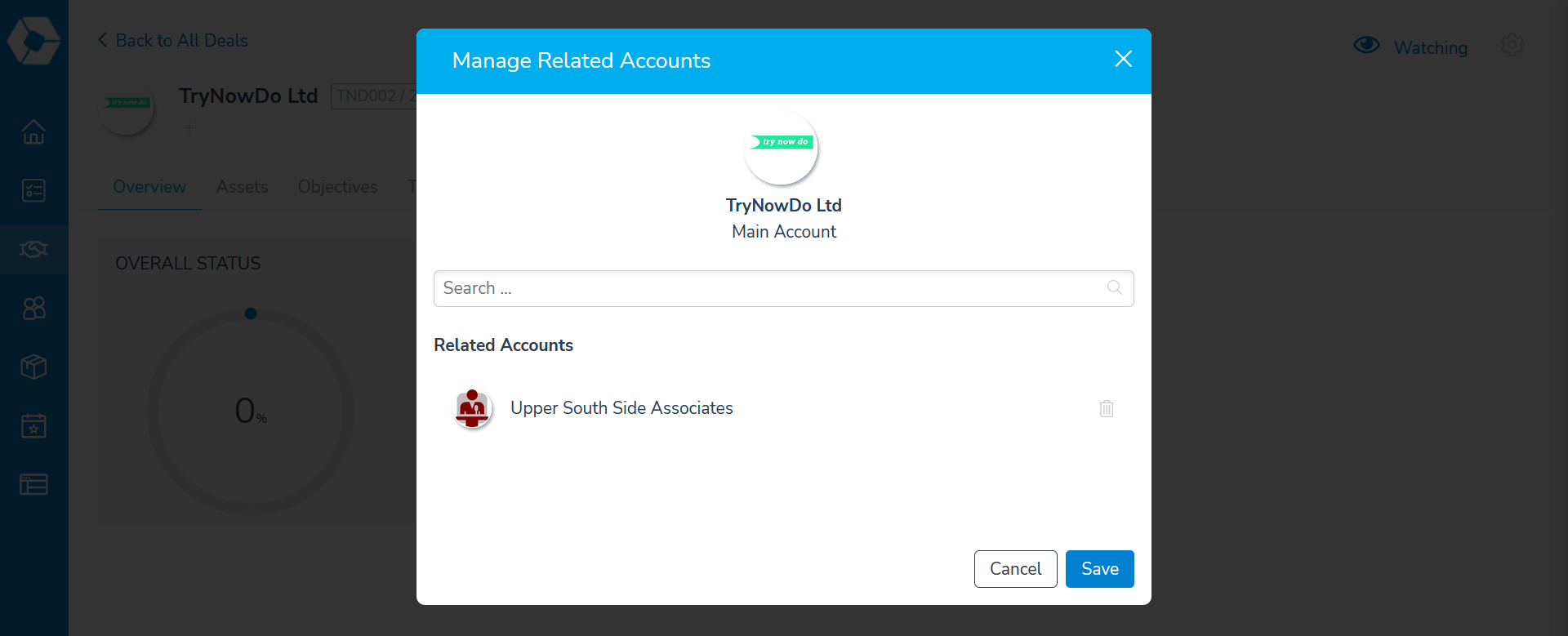
Task: Click the Watching label
Action: [1430, 47]
